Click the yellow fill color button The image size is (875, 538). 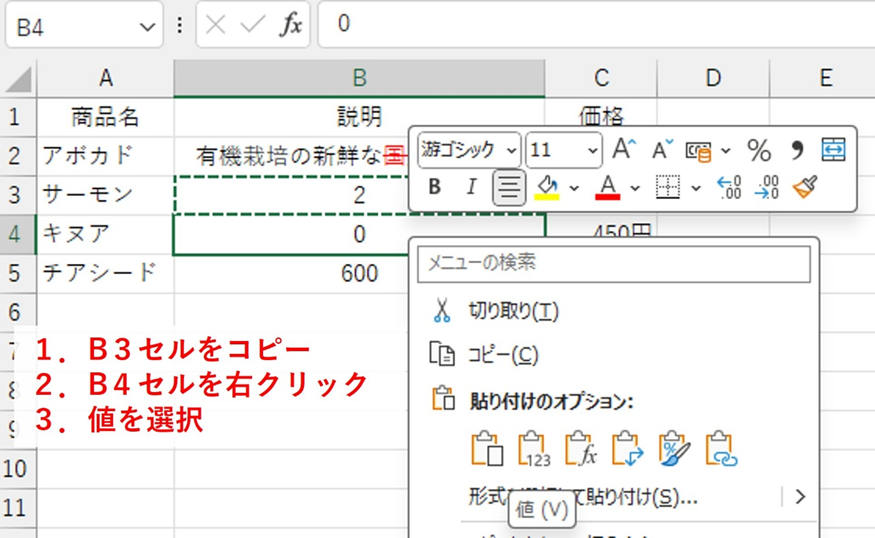(x=546, y=187)
